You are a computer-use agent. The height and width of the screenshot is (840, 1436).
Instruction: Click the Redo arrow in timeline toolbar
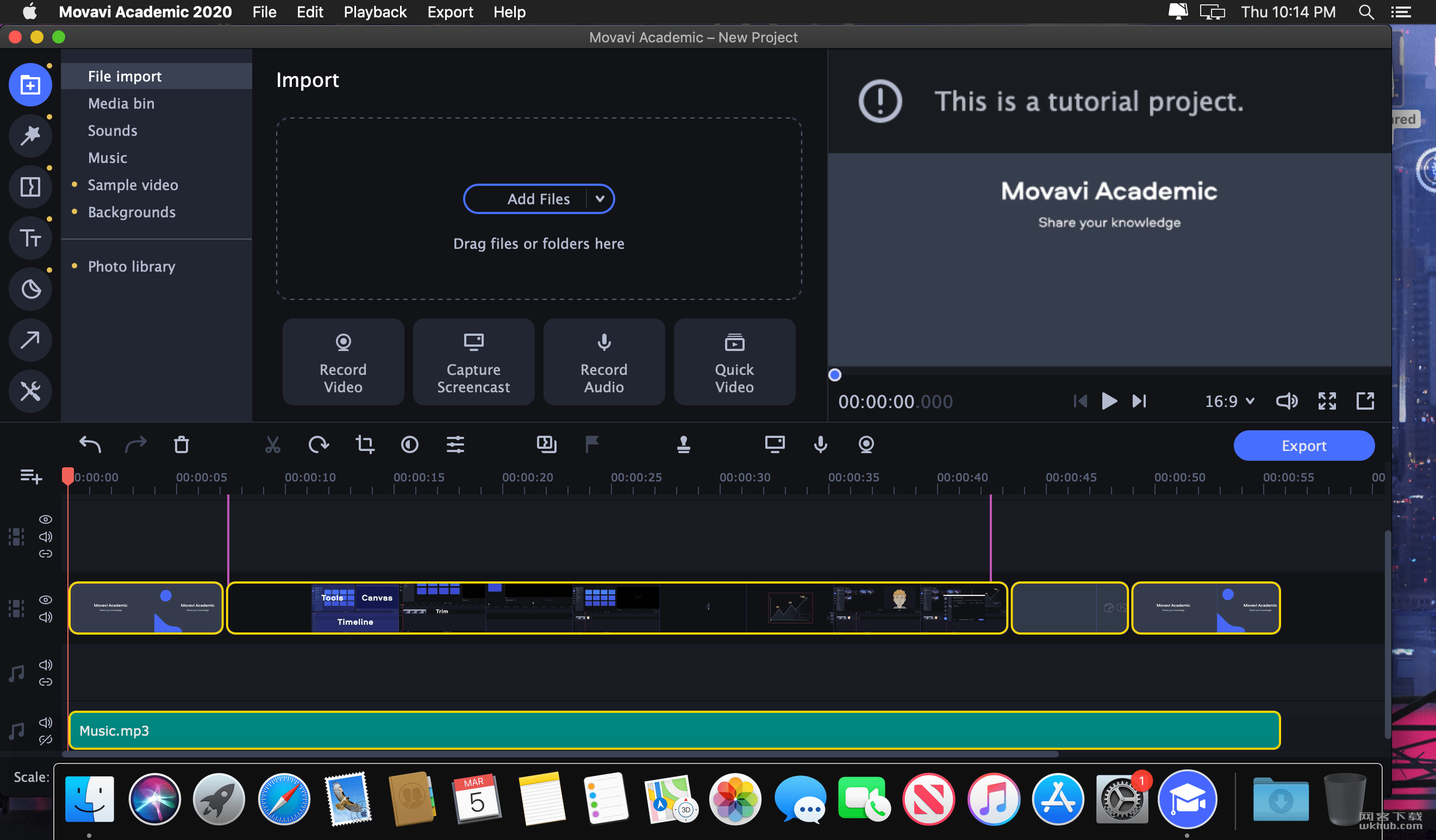pos(136,444)
